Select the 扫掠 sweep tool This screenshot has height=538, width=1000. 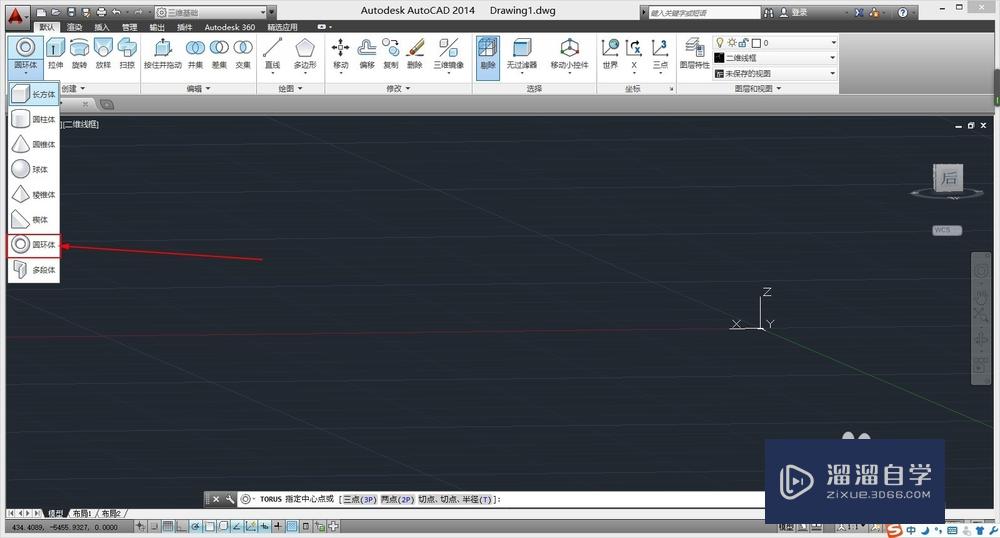(x=127, y=54)
